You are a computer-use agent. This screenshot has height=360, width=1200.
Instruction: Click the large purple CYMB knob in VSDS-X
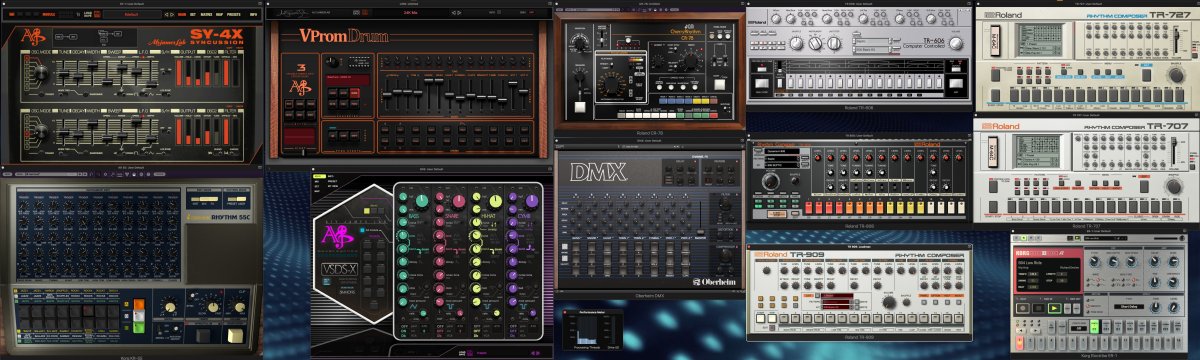532,200
